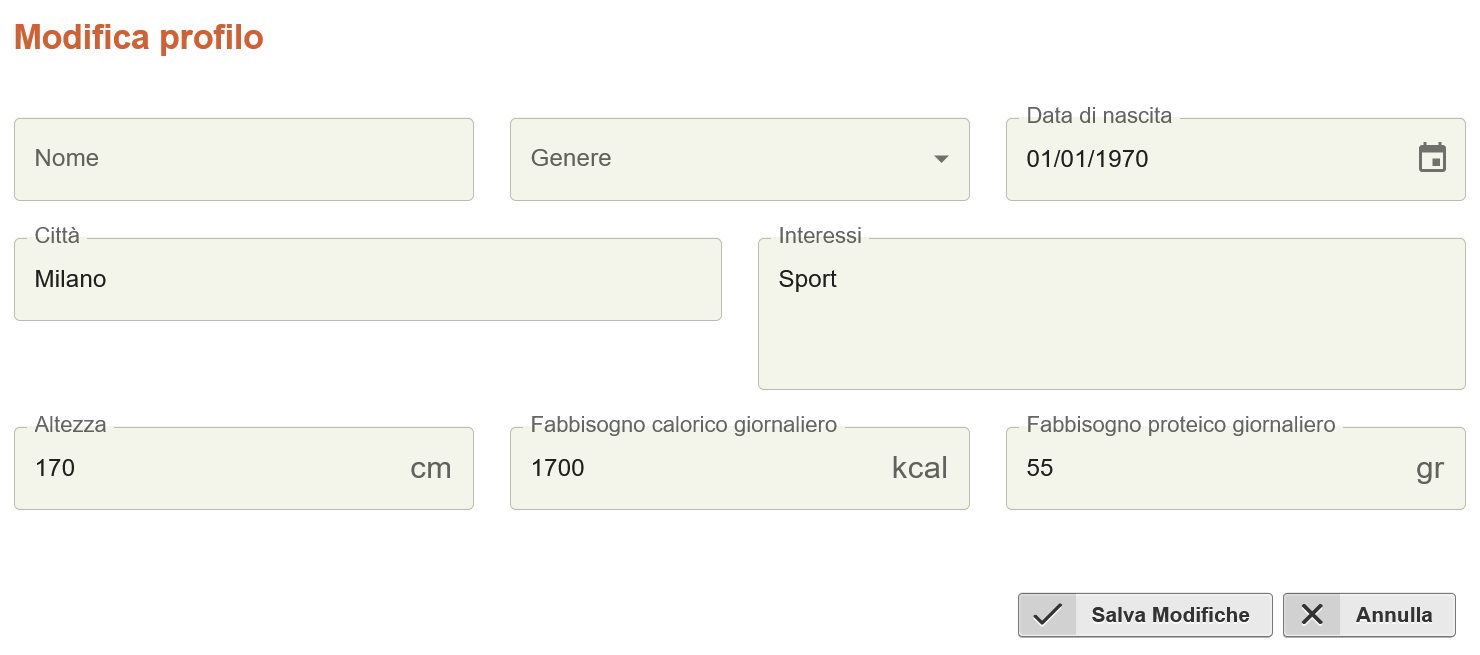Click the Fabbisogno calorico giornaliero field
The image size is (1480, 655).
tap(740, 468)
